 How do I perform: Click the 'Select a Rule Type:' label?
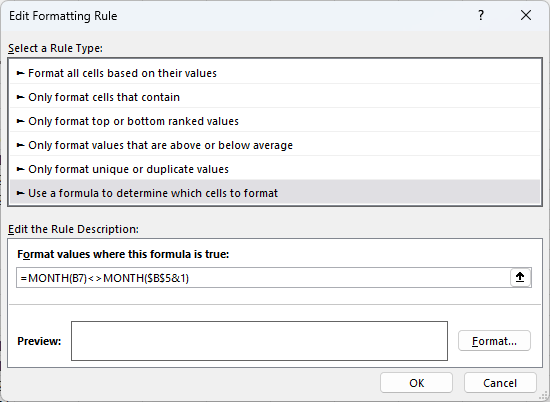point(55,48)
